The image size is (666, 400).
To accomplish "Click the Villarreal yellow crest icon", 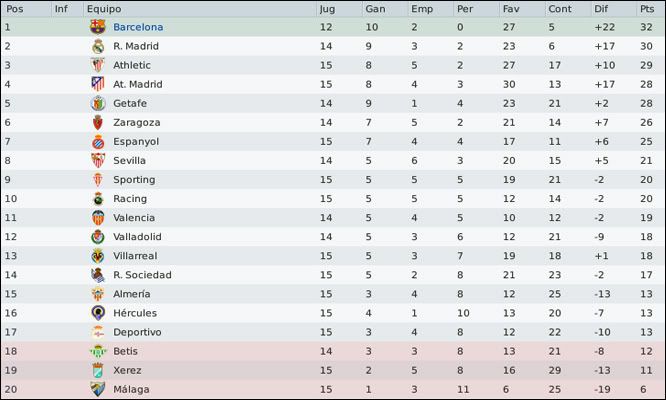I will coord(98,256).
